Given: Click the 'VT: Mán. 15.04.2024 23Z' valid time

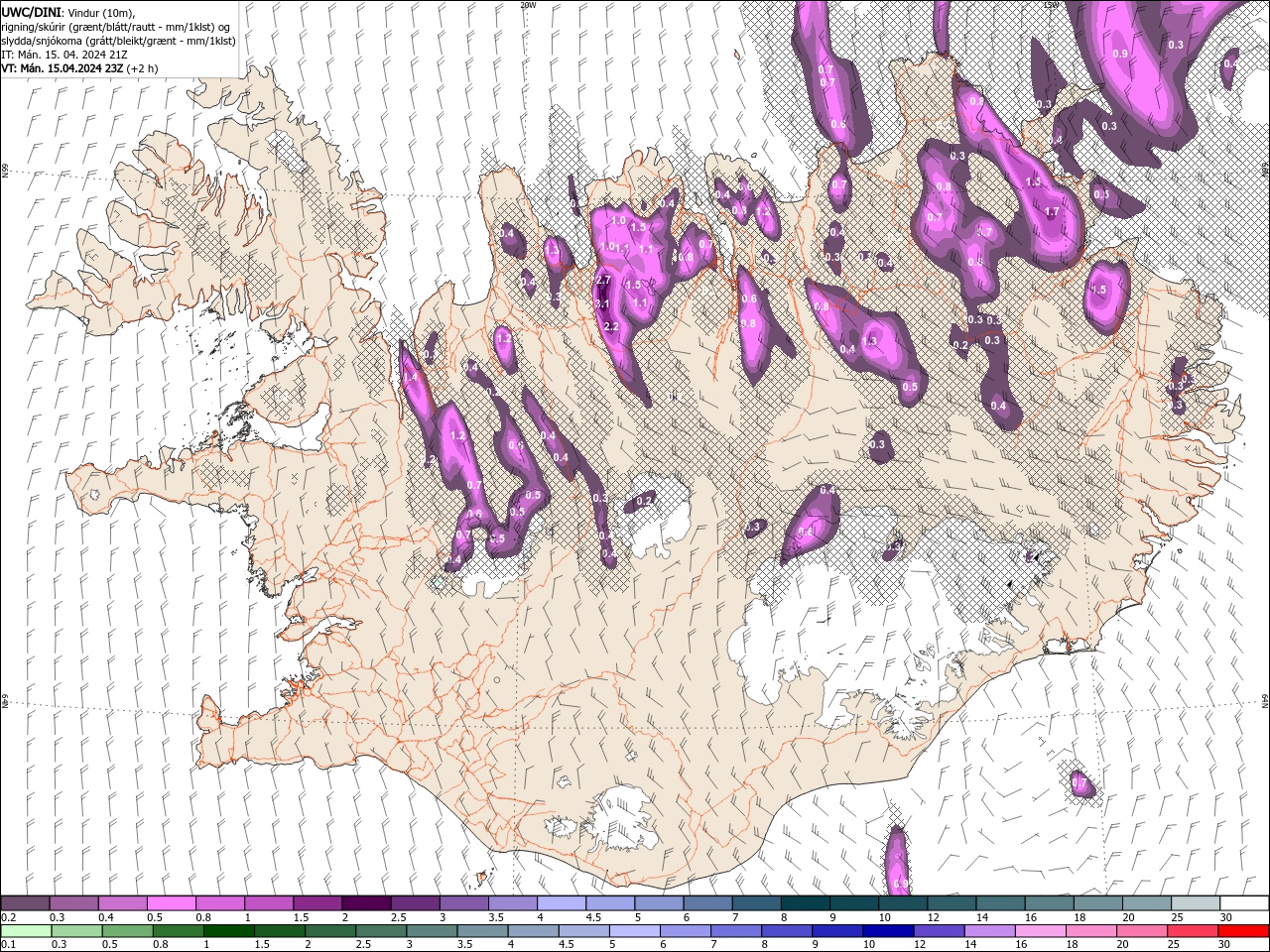Looking at the screenshot, I should click(62, 68).
